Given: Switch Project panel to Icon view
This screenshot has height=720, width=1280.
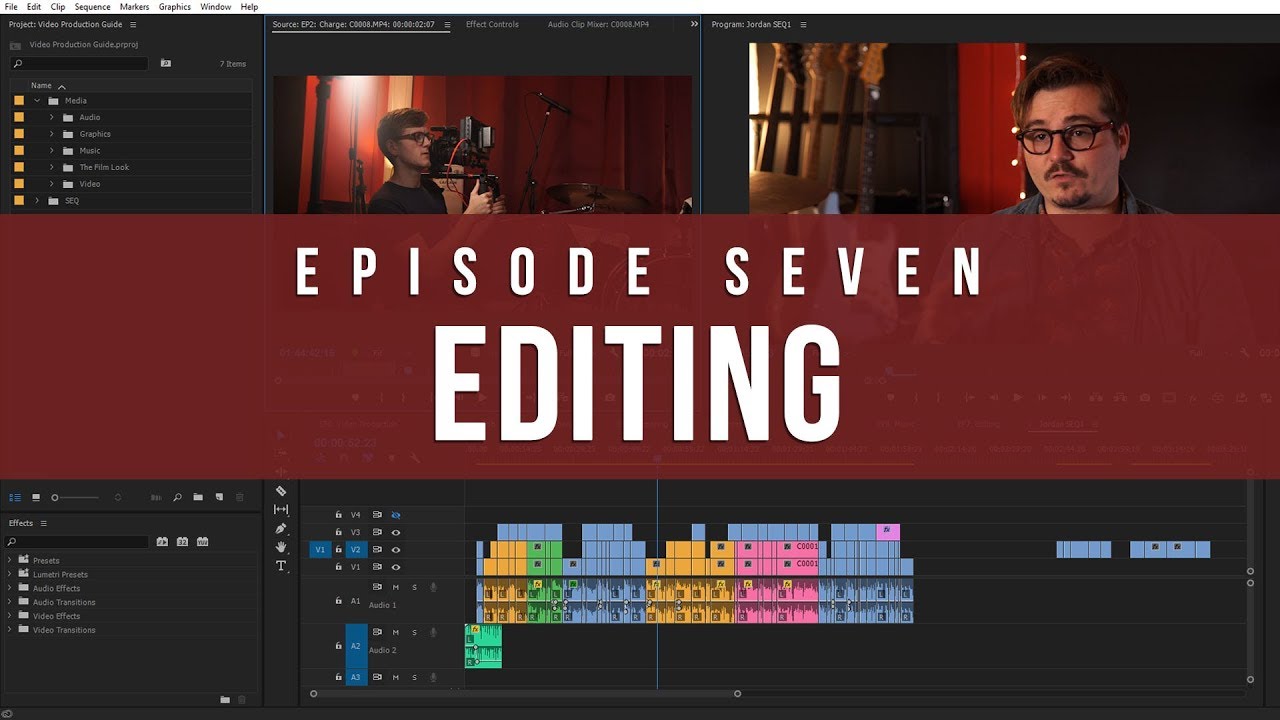Looking at the screenshot, I should click(x=36, y=497).
